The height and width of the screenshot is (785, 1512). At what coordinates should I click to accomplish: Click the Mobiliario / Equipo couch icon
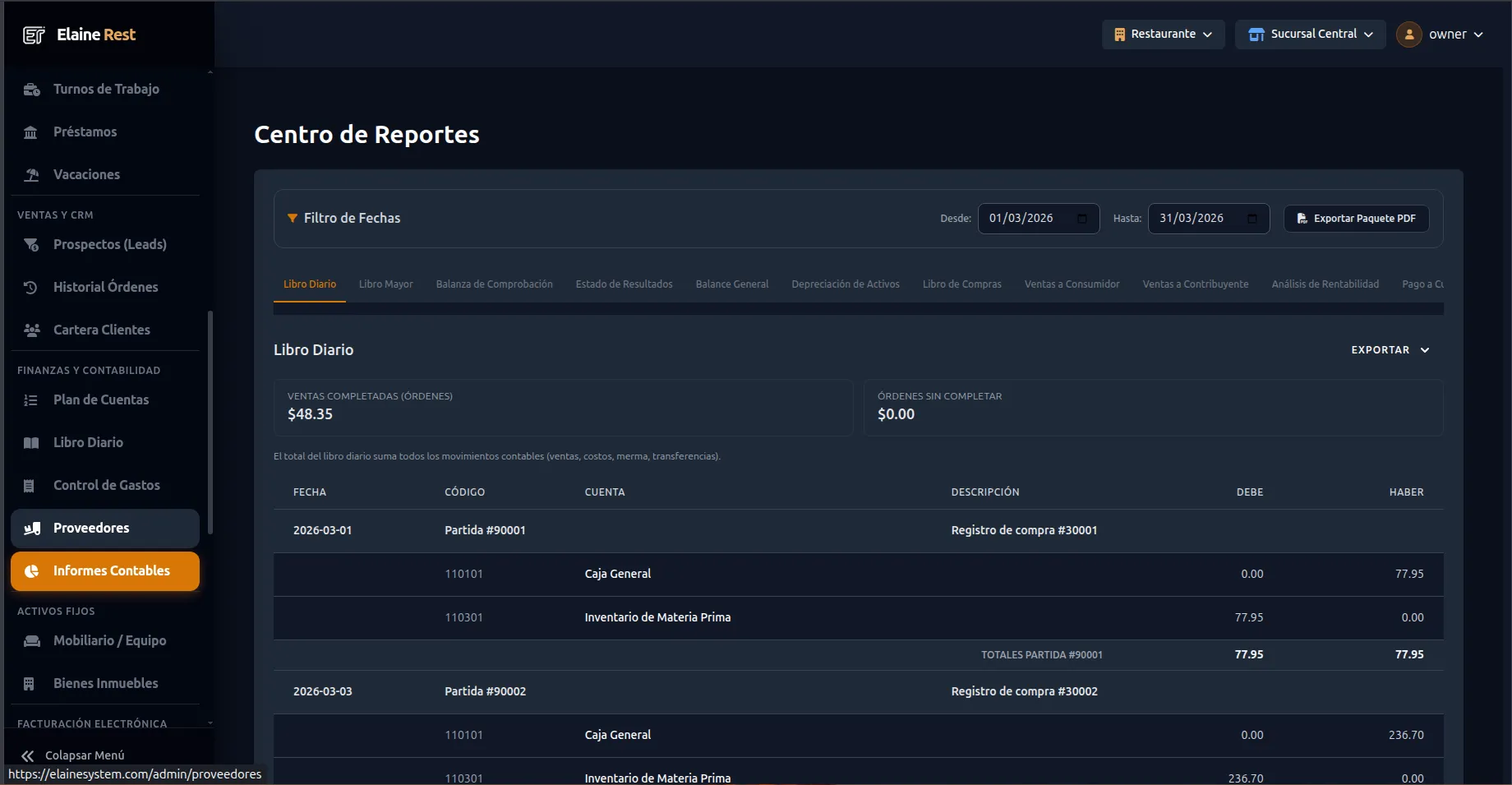click(31, 641)
